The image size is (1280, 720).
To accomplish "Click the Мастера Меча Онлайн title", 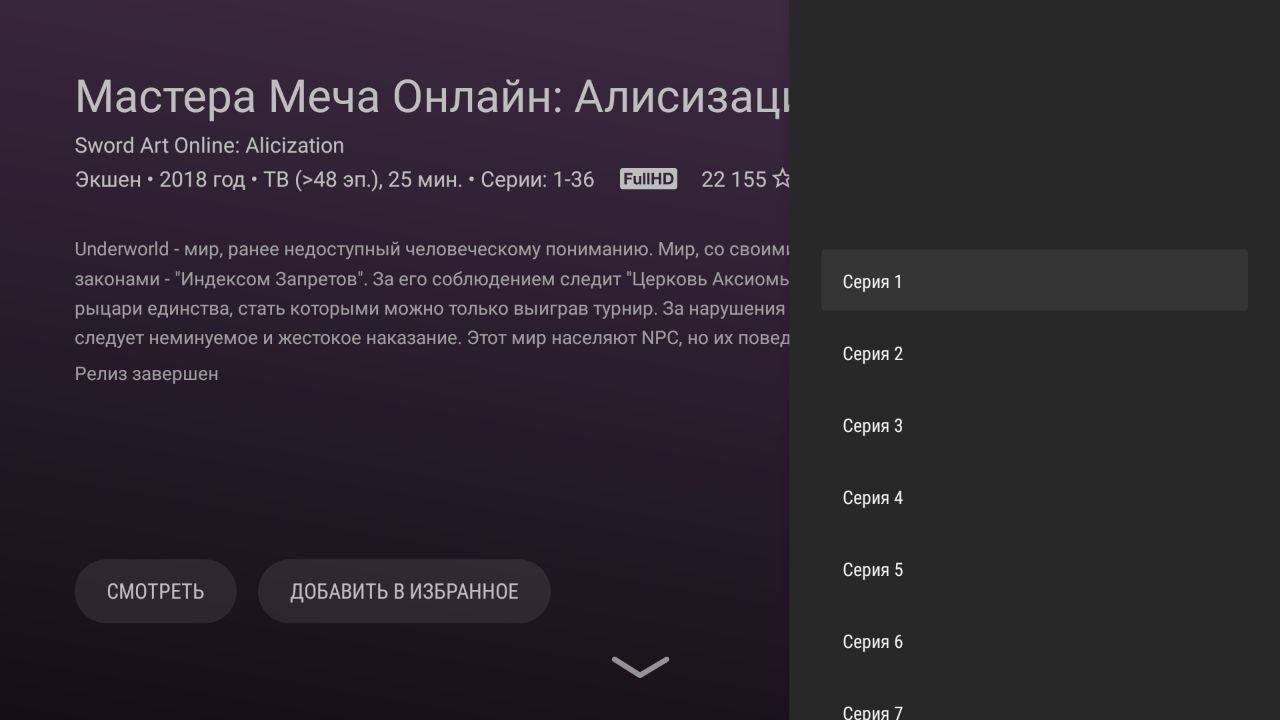I will [x=432, y=96].
